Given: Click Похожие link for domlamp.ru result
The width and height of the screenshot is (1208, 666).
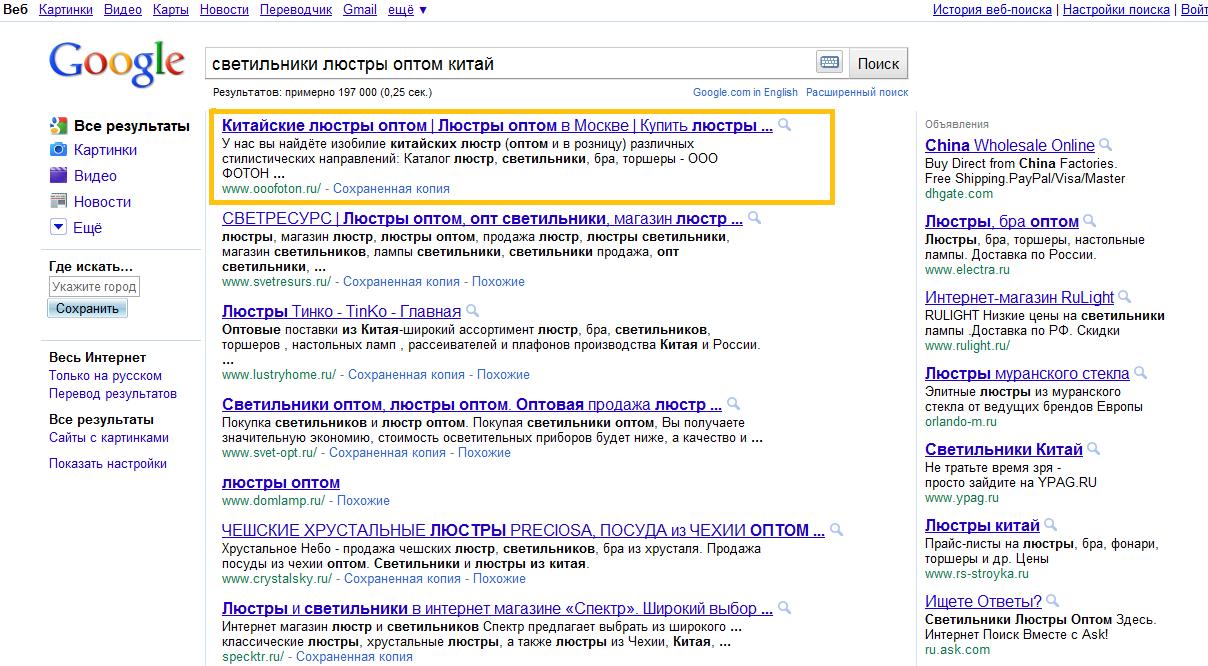Looking at the screenshot, I should (363, 500).
